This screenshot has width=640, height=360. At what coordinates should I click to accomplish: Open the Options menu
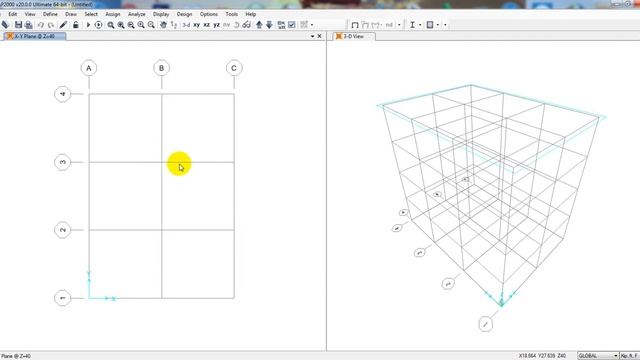[209, 14]
